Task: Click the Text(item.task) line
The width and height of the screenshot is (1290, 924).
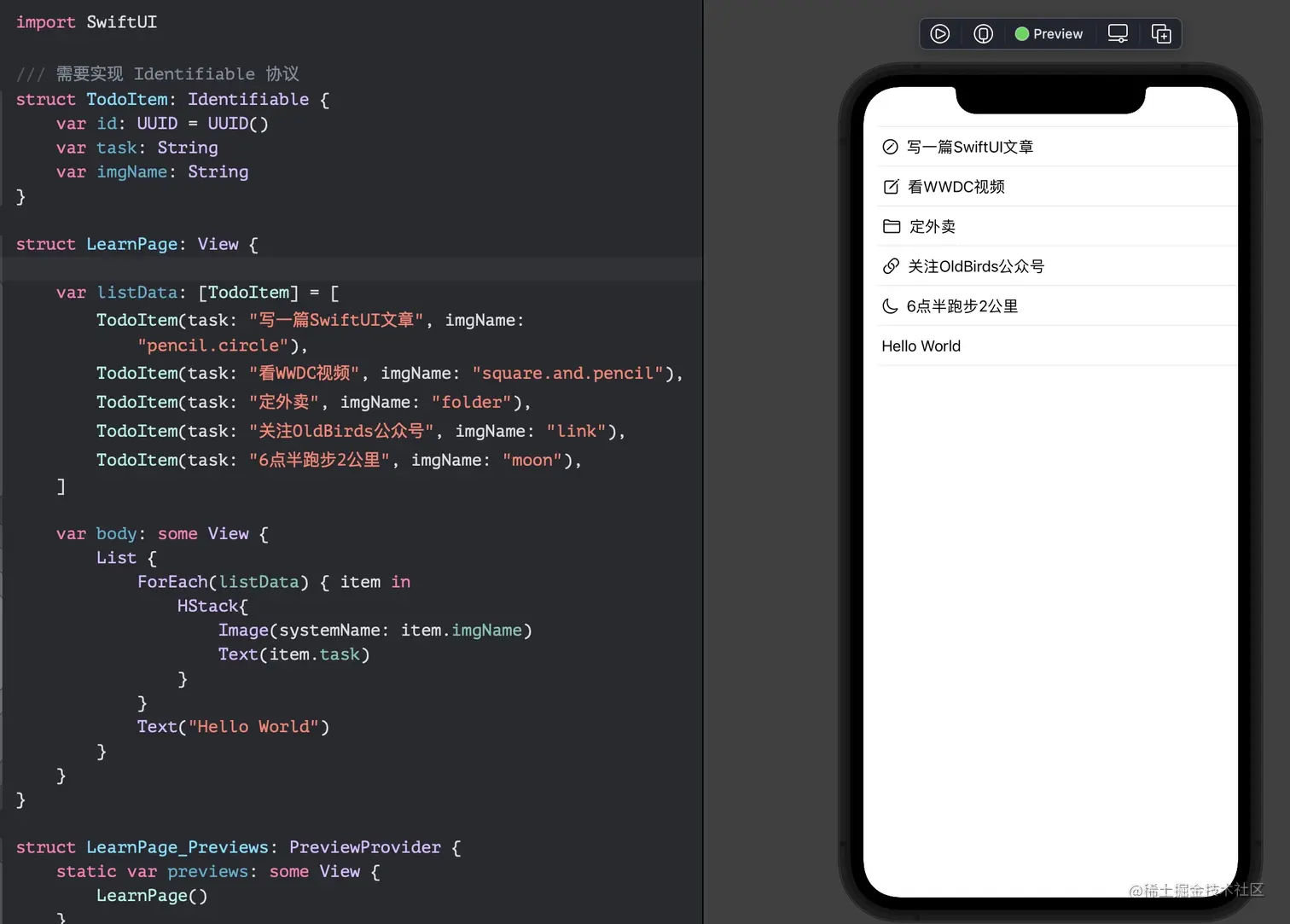Action: (293, 654)
